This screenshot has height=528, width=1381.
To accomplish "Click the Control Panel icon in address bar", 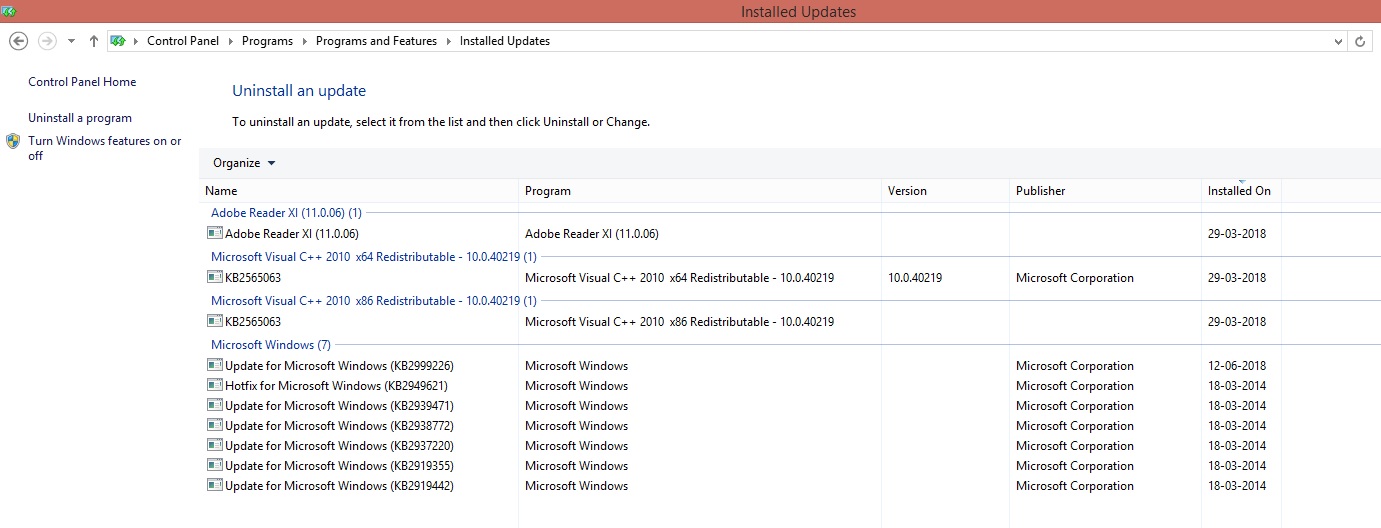I will coord(118,41).
